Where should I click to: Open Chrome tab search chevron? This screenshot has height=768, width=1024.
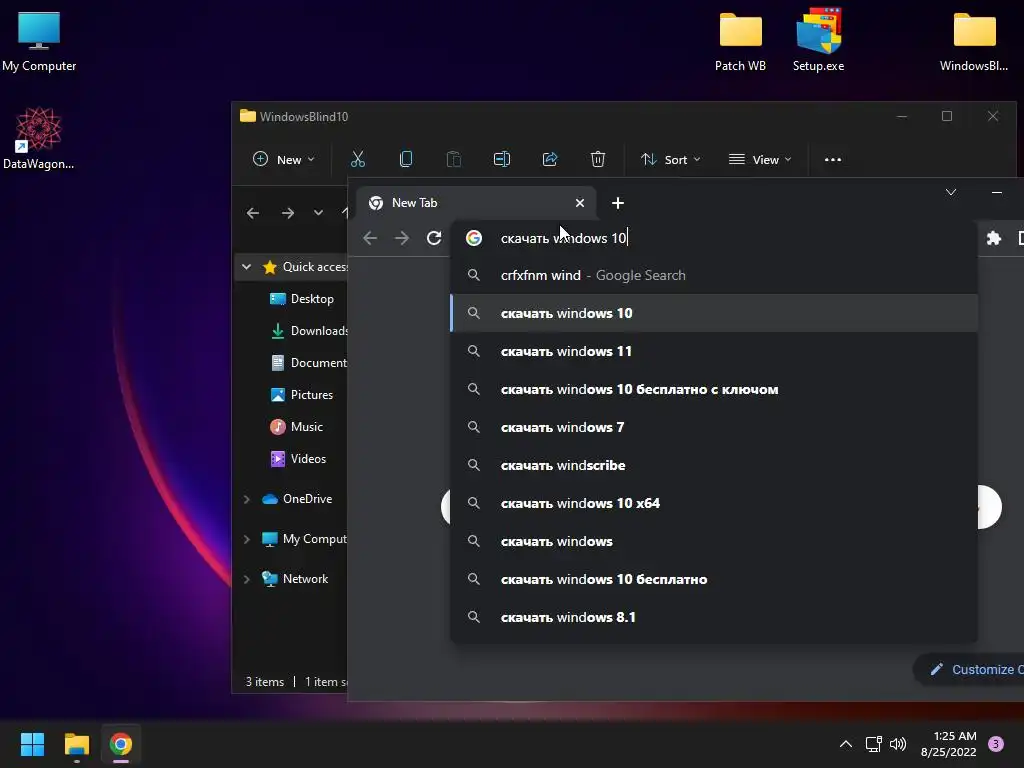[x=951, y=192]
